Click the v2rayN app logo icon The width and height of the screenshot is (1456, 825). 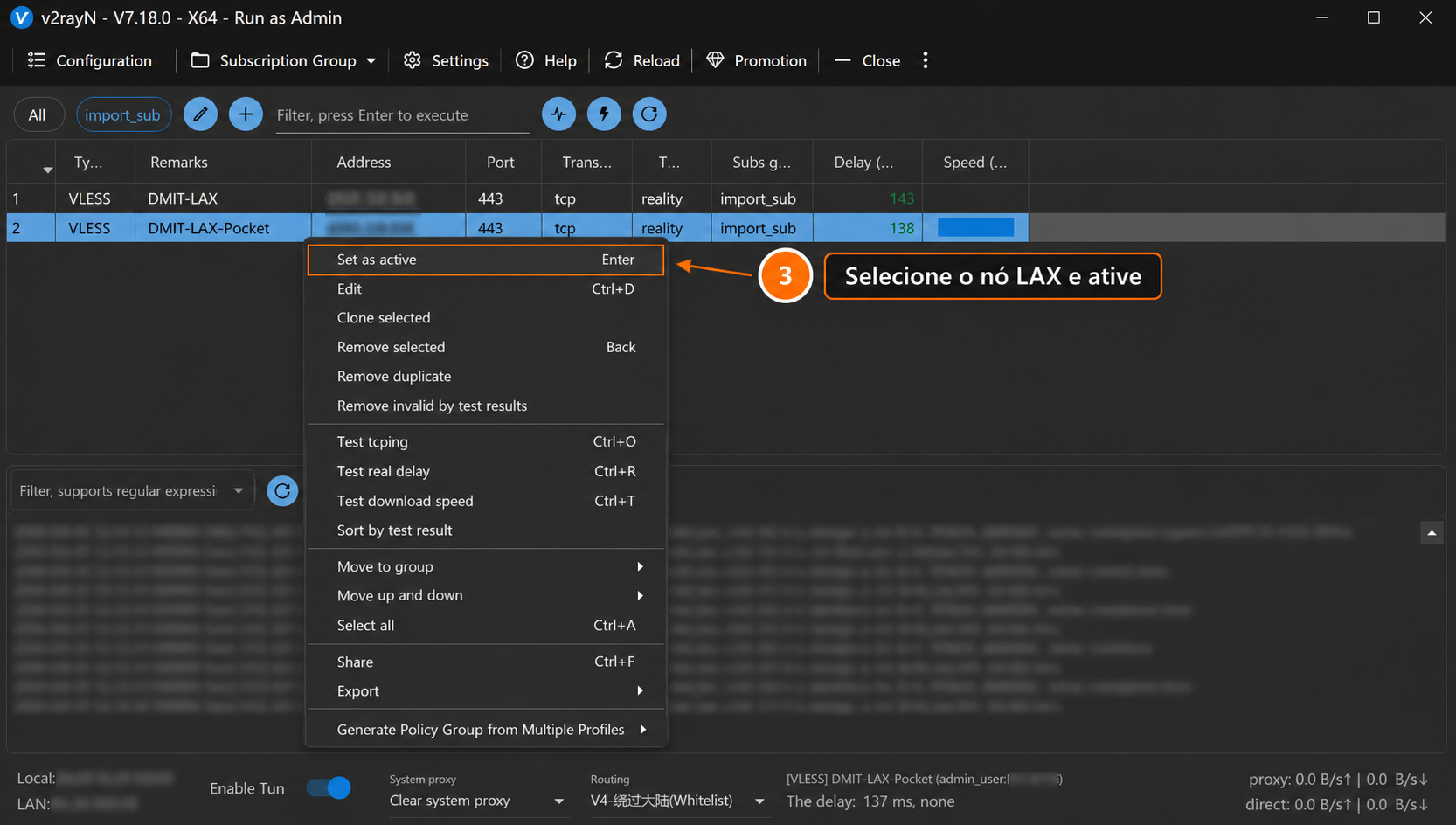20,17
